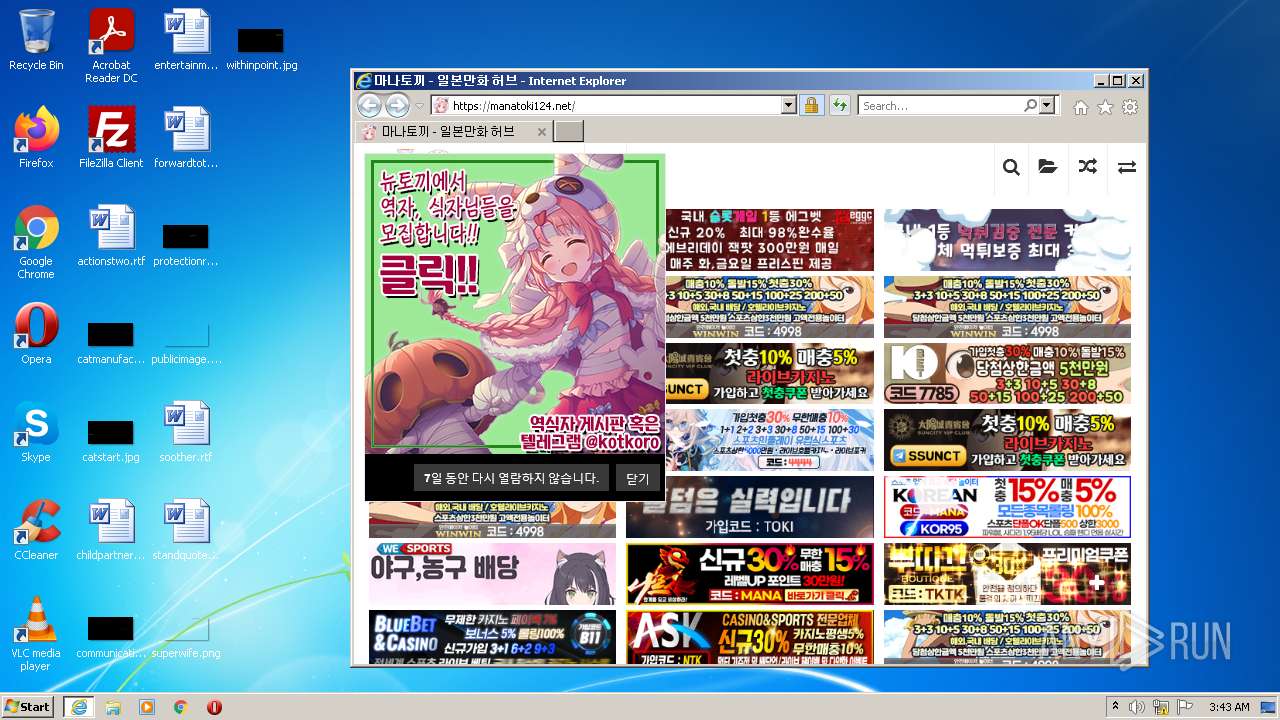Click the IE Search input box
The image size is (1280, 720).
pos(940,105)
